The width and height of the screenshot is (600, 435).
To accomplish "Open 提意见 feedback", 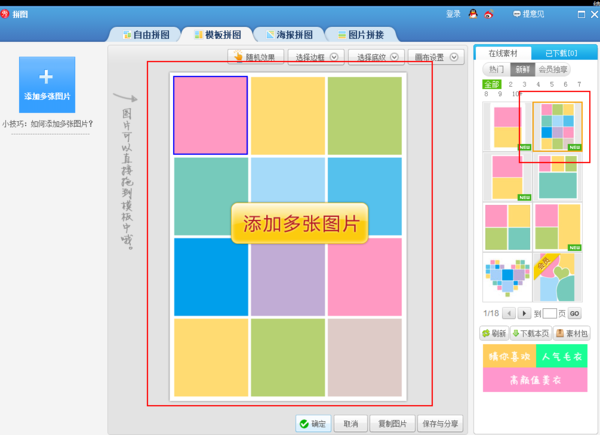I will pos(528,14).
